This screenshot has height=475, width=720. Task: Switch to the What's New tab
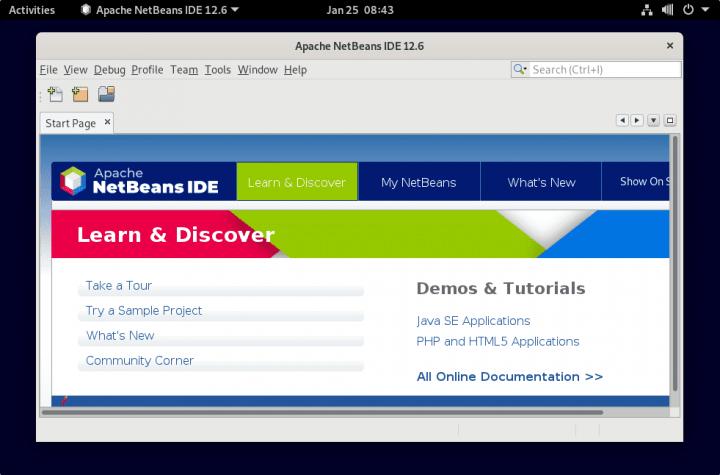coord(541,182)
